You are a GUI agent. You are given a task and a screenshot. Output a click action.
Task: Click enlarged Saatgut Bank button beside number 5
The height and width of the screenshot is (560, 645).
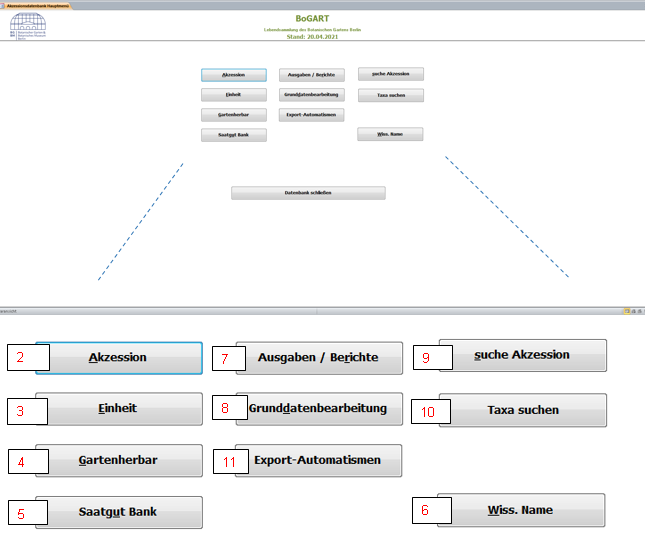(x=119, y=512)
